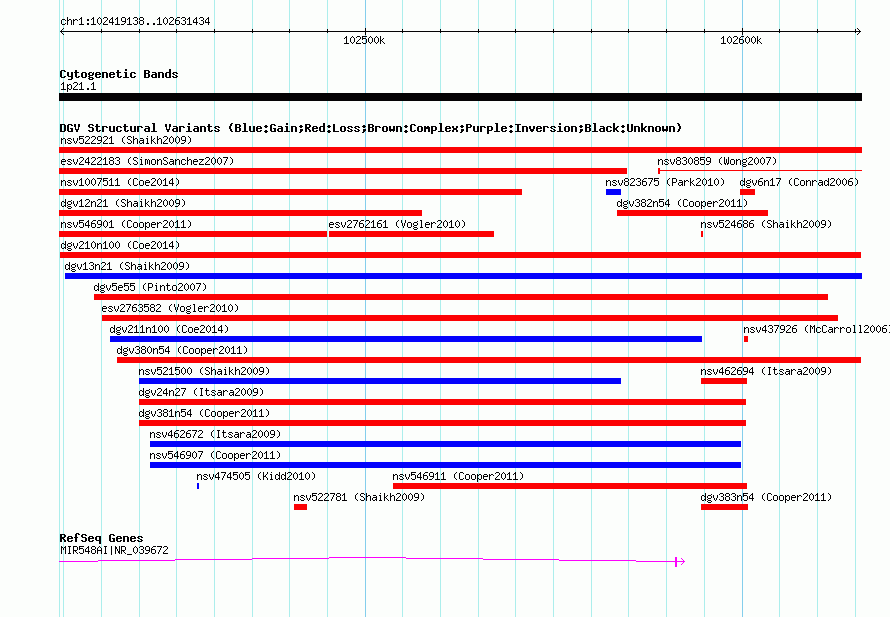Open the nsv474505 (Kidd2010) label
The image size is (890, 617).
tap(256, 476)
